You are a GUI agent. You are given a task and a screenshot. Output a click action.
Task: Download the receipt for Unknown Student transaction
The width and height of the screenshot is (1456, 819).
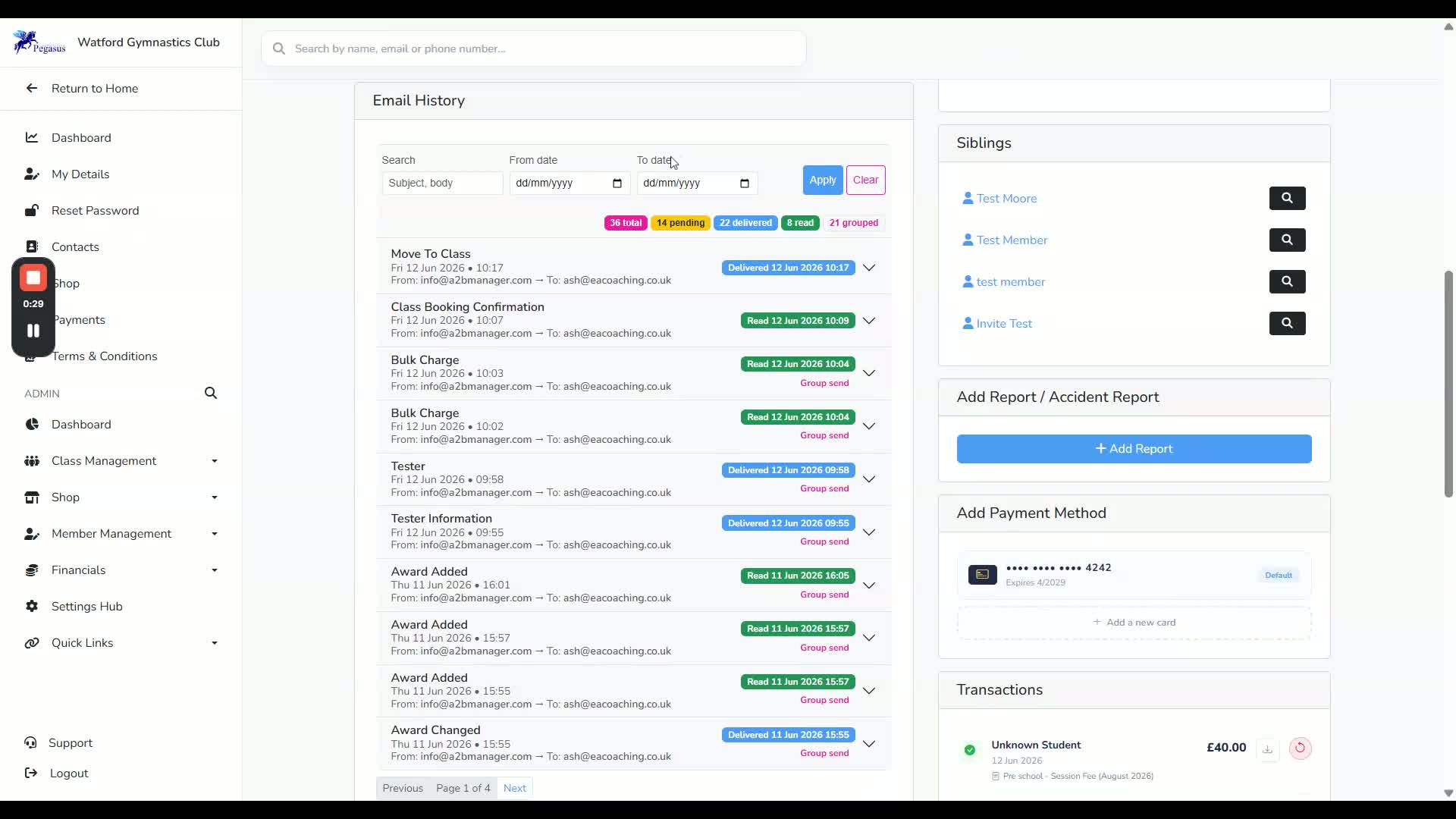[x=1267, y=748]
